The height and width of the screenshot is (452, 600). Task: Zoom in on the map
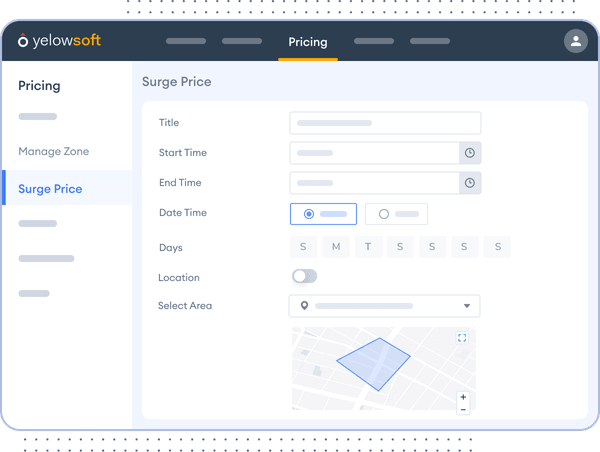463,397
